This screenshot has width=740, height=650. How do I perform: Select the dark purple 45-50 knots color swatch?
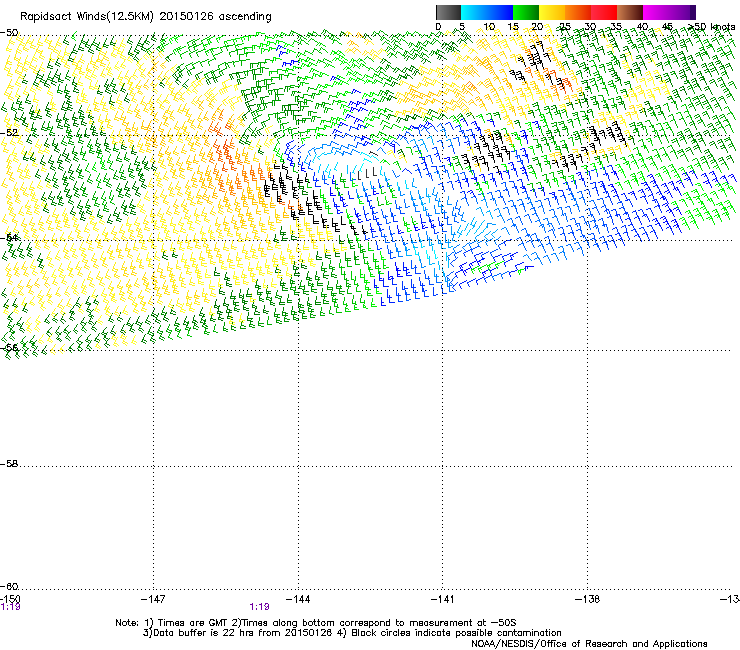(x=682, y=12)
